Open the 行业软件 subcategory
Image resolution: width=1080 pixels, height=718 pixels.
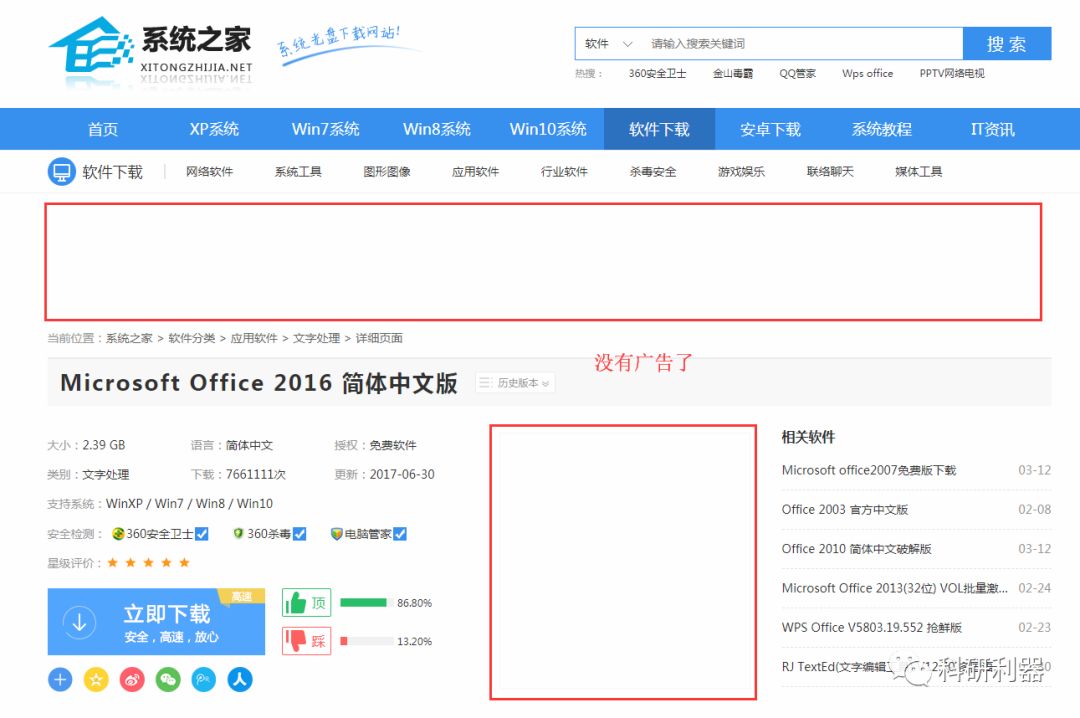coord(564,172)
